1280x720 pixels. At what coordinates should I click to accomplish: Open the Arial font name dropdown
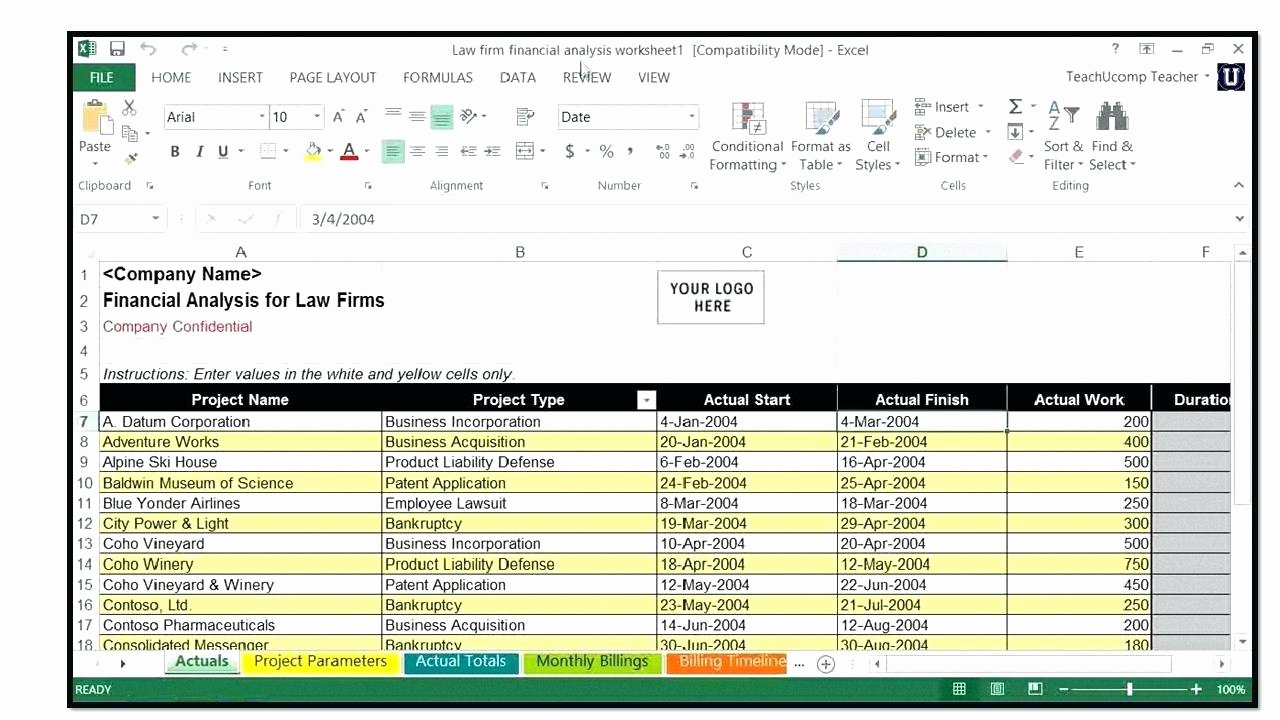coord(262,117)
